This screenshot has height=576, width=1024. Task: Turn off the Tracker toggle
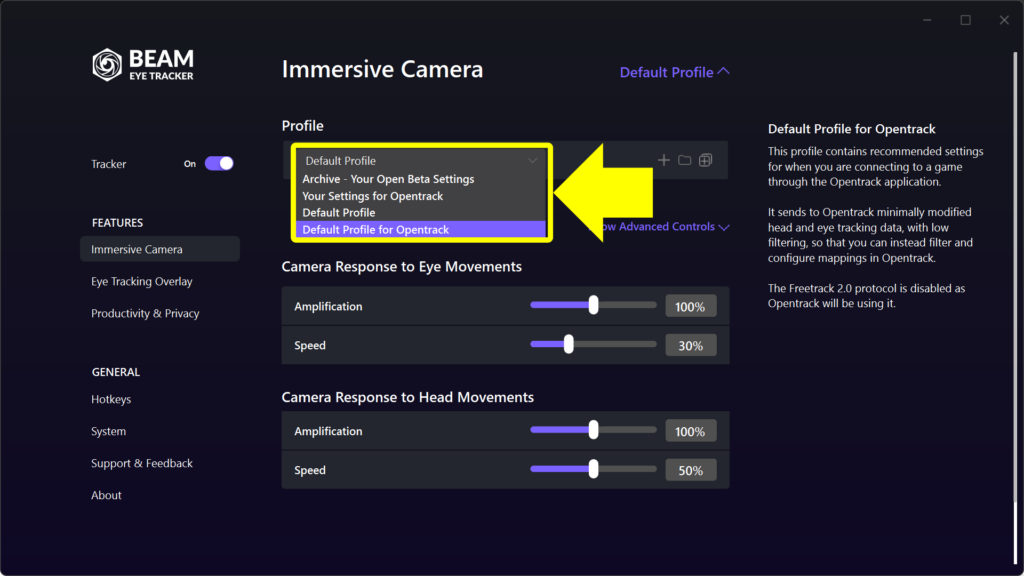click(x=219, y=163)
